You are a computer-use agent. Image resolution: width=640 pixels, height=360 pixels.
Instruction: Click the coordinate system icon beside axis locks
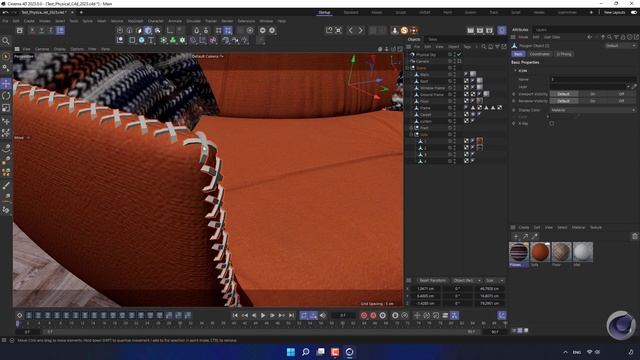point(60,30)
